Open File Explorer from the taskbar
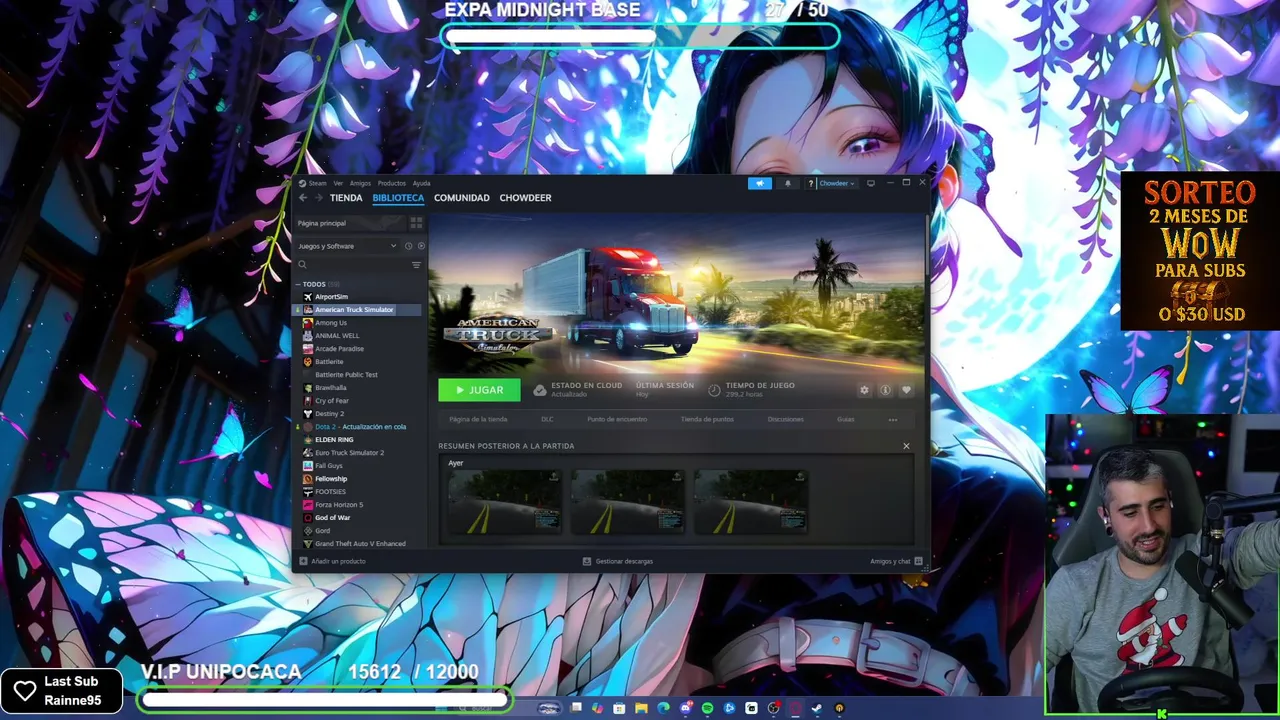This screenshot has height=720, width=1280. tap(641, 709)
